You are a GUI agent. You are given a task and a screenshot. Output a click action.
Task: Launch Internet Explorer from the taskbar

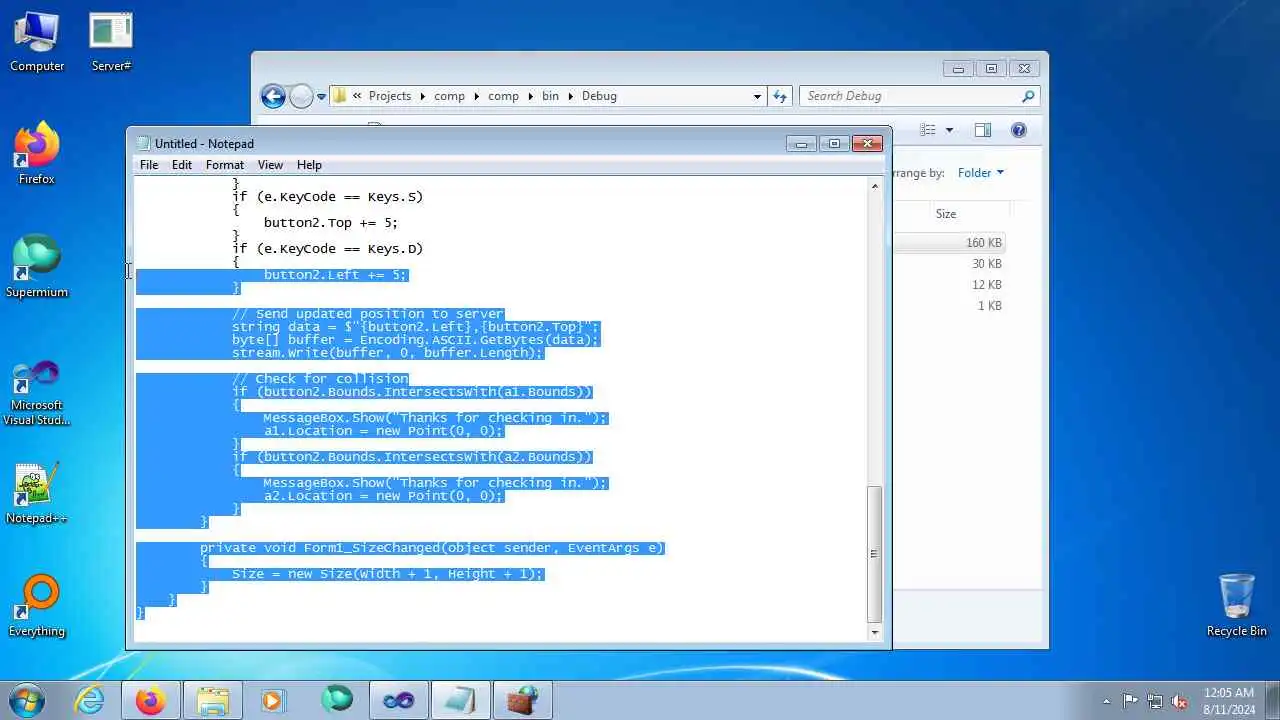[x=90, y=700]
